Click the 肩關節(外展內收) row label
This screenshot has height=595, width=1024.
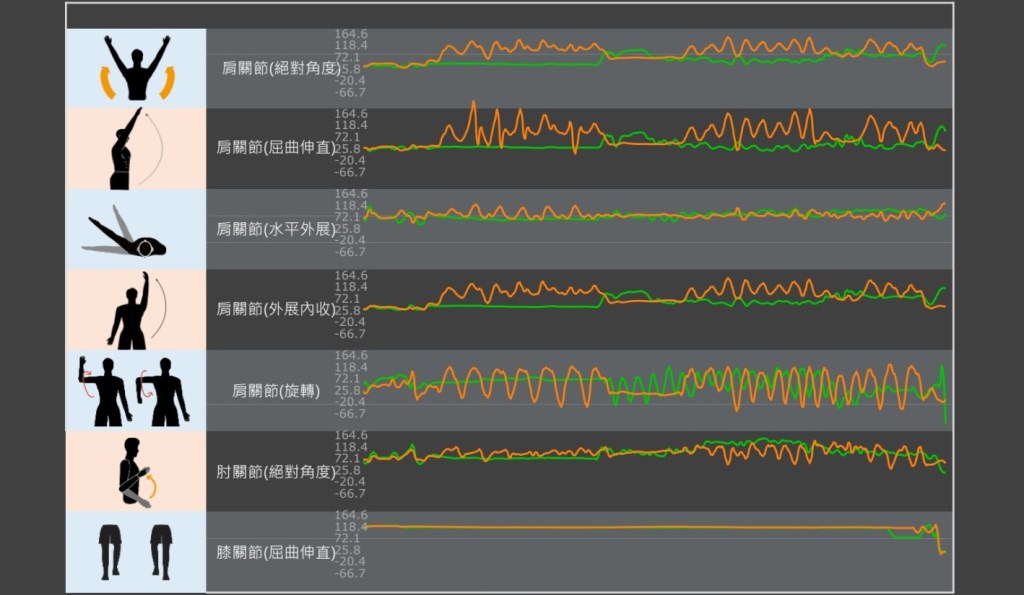point(277,309)
